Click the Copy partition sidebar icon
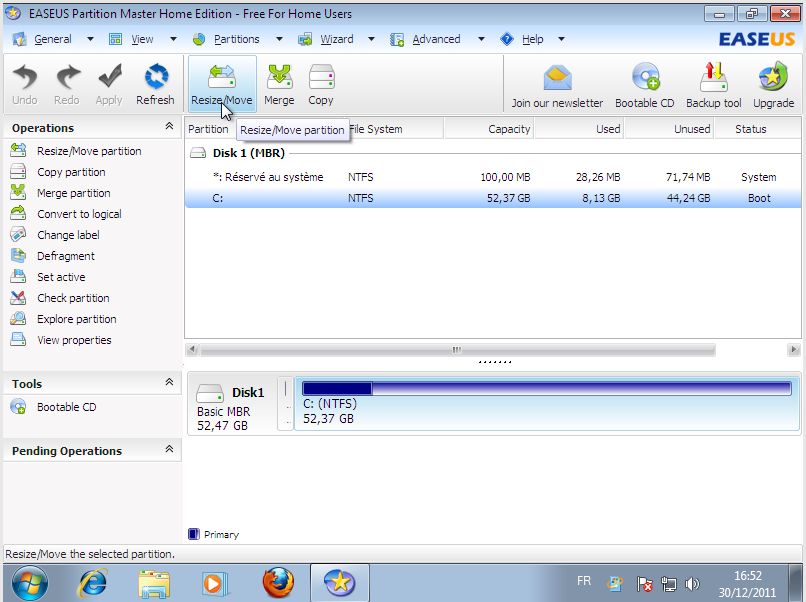Screen dimensions: 806x602 [18, 172]
